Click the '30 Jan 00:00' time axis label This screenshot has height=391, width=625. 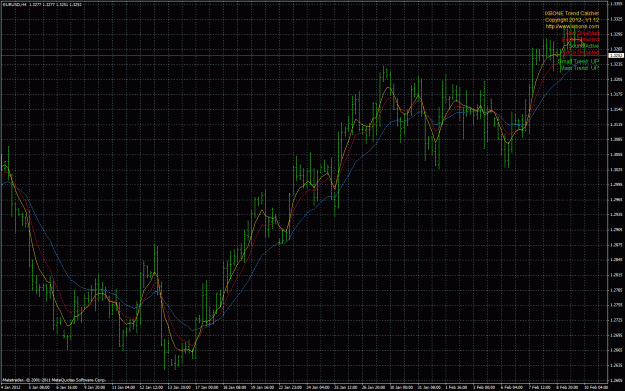[401, 387]
